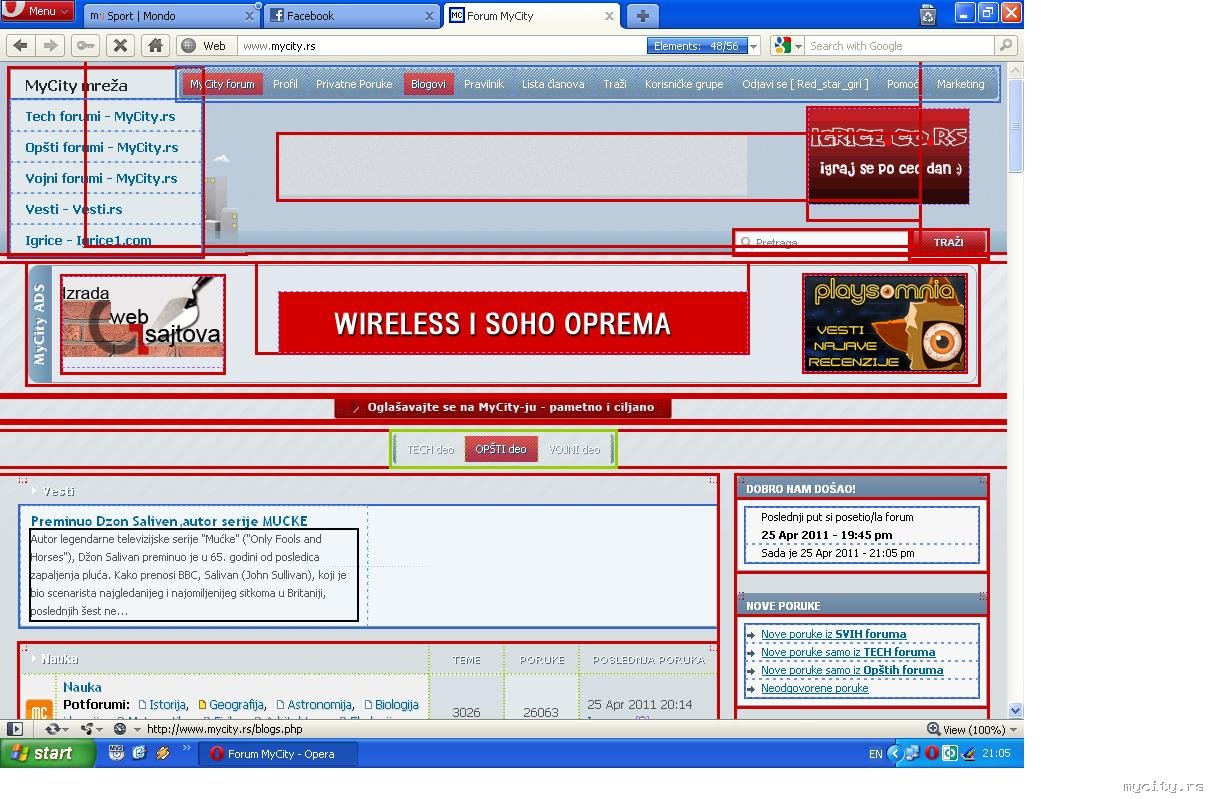
Task: Open the MyCity forum nav item
Action: [x=222, y=84]
